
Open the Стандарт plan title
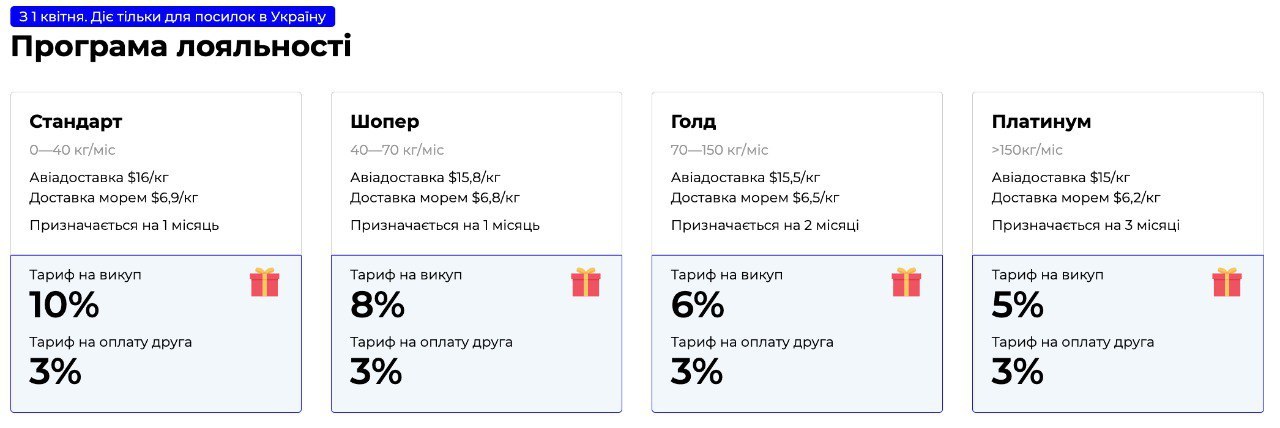[76, 122]
